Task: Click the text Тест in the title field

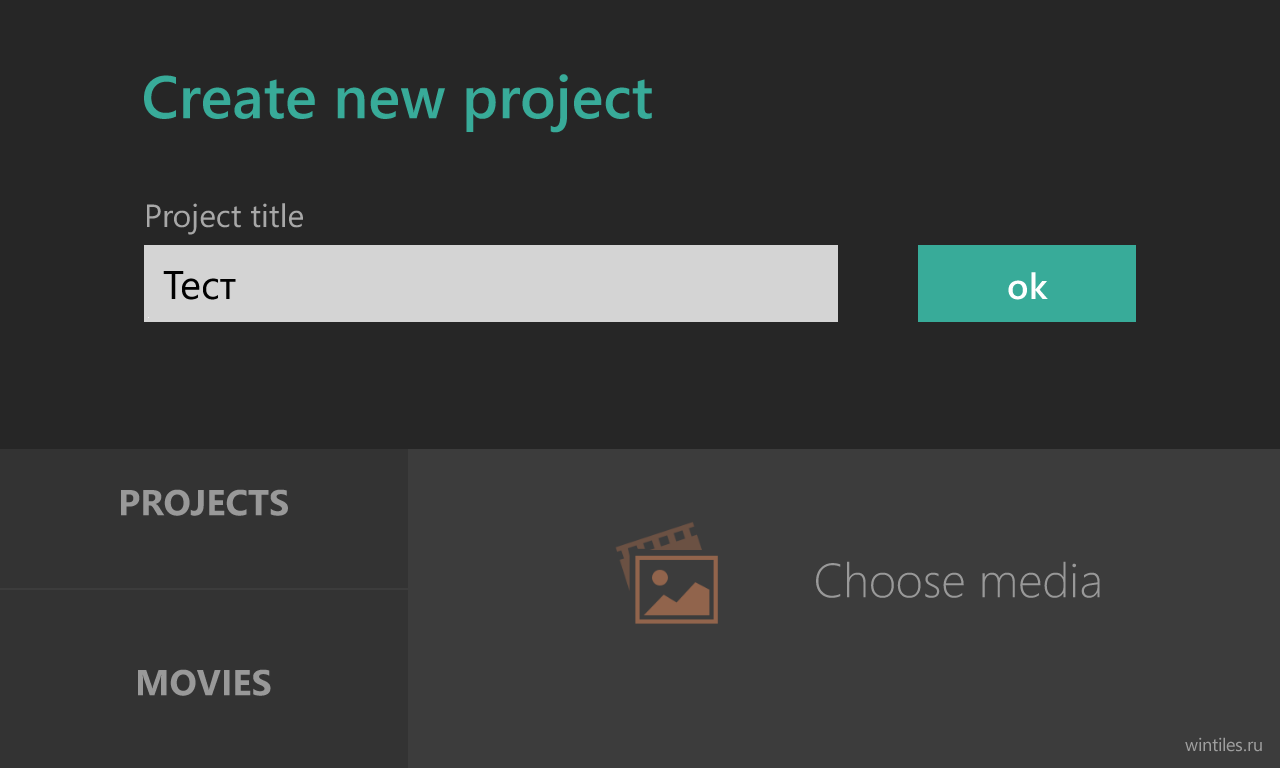Action: [x=200, y=286]
